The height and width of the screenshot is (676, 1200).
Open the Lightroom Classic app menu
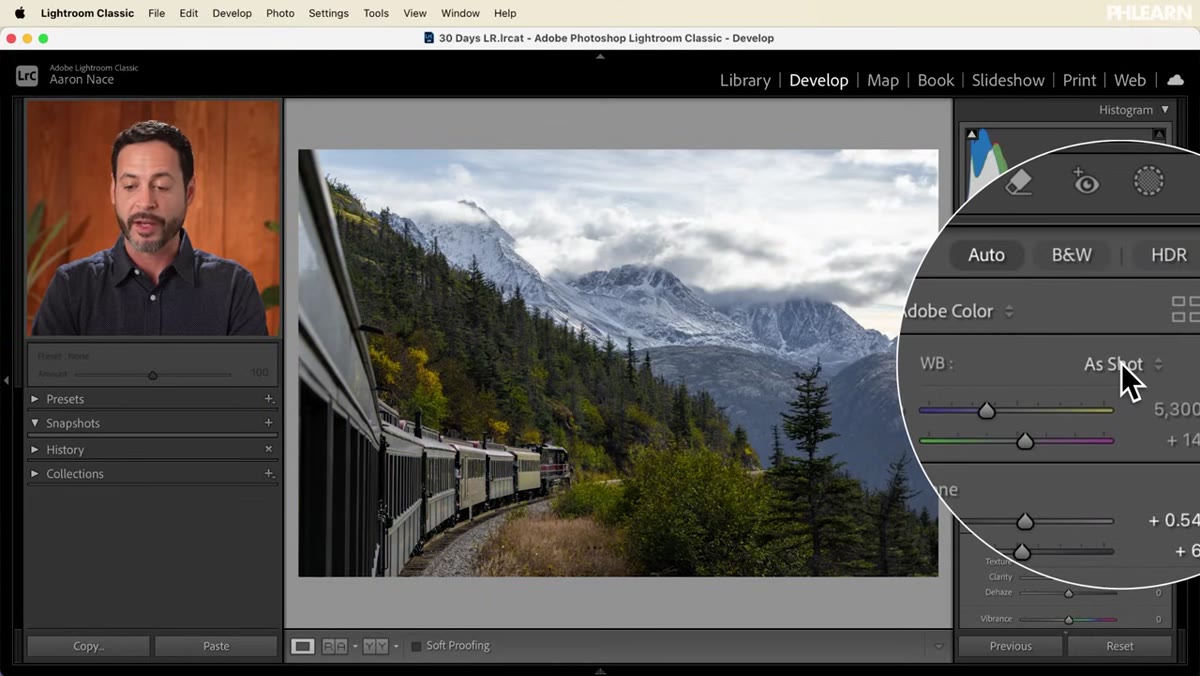tap(87, 13)
